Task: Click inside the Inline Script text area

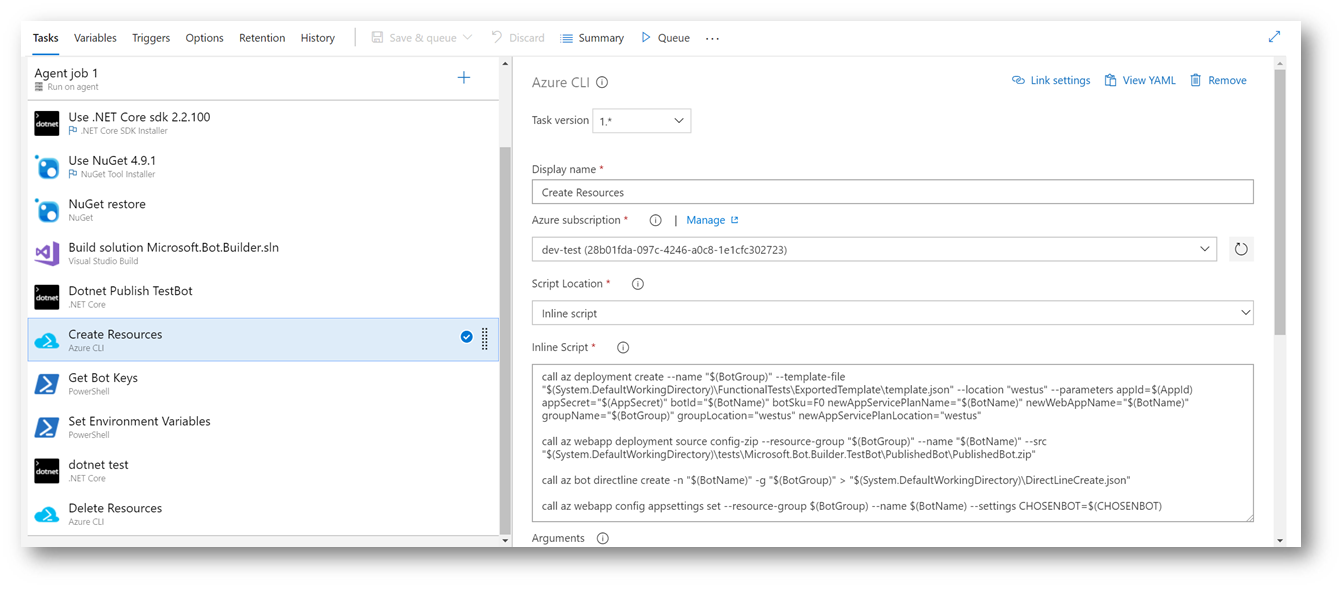Action: point(892,443)
